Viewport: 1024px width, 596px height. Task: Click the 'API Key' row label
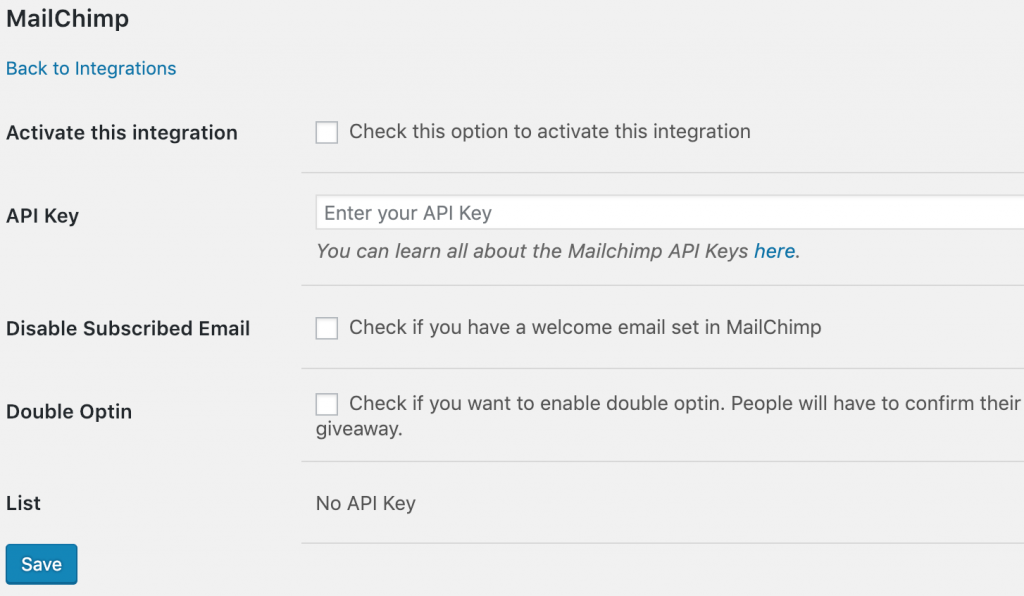pos(42,215)
